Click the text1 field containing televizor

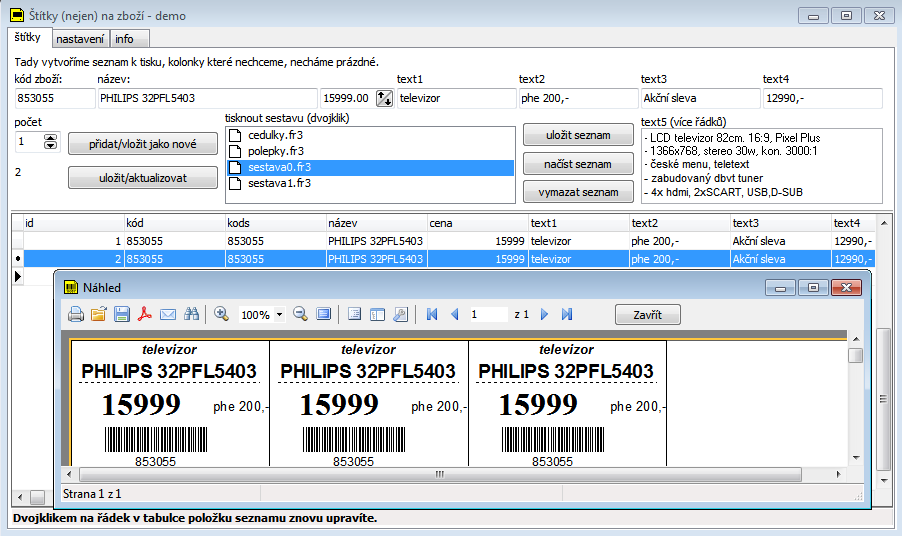[x=456, y=98]
